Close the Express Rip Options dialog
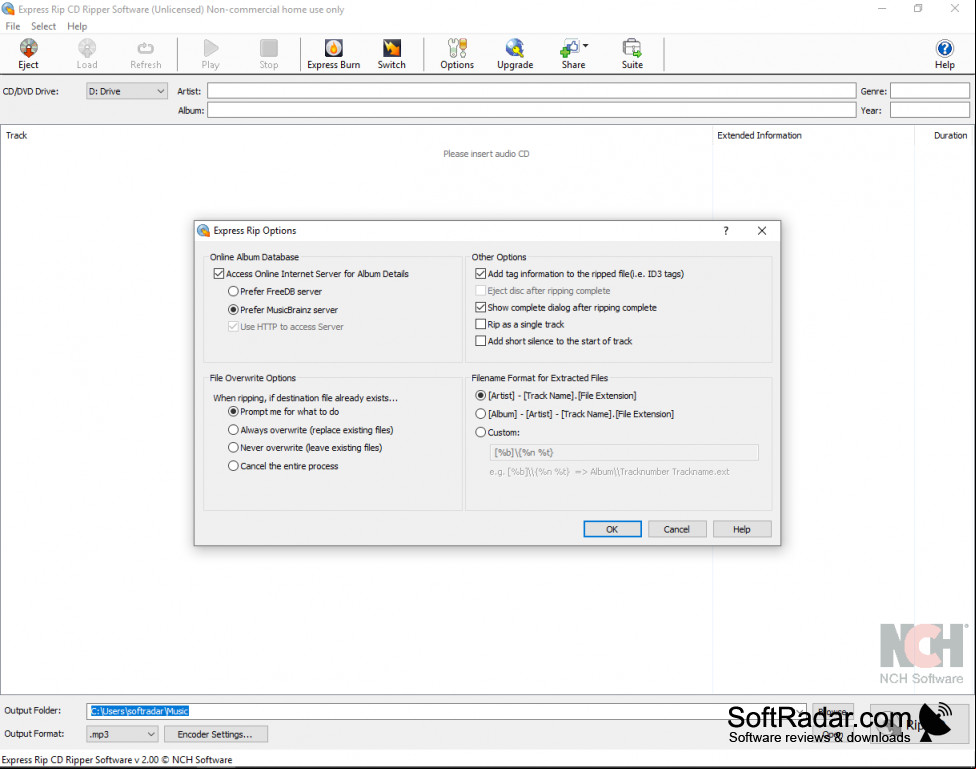Viewport: 976px width, 769px height. tap(762, 231)
